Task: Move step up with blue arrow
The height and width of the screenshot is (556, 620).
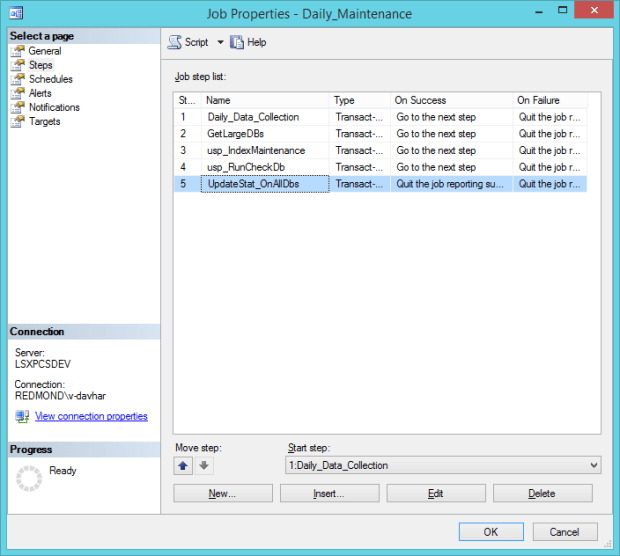Action: pyautogui.click(x=183, y=465)
